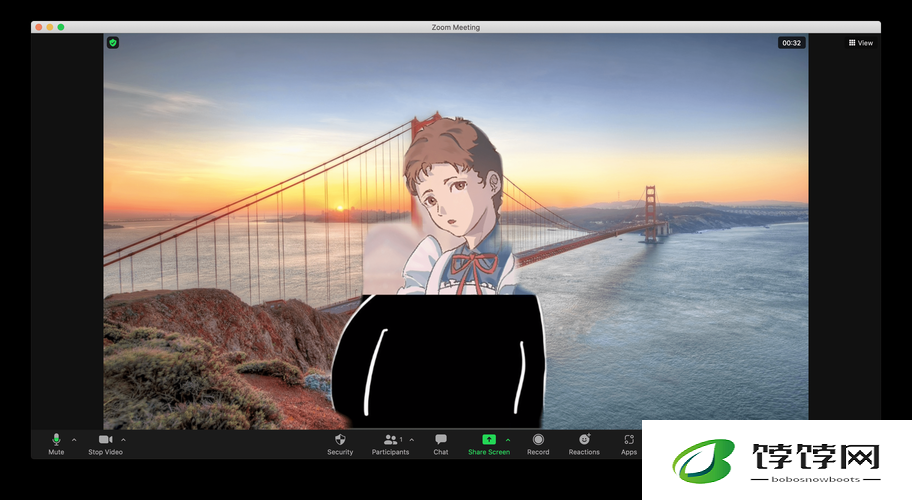Click the Zoom Meeting title text

(x=455, y=27)
